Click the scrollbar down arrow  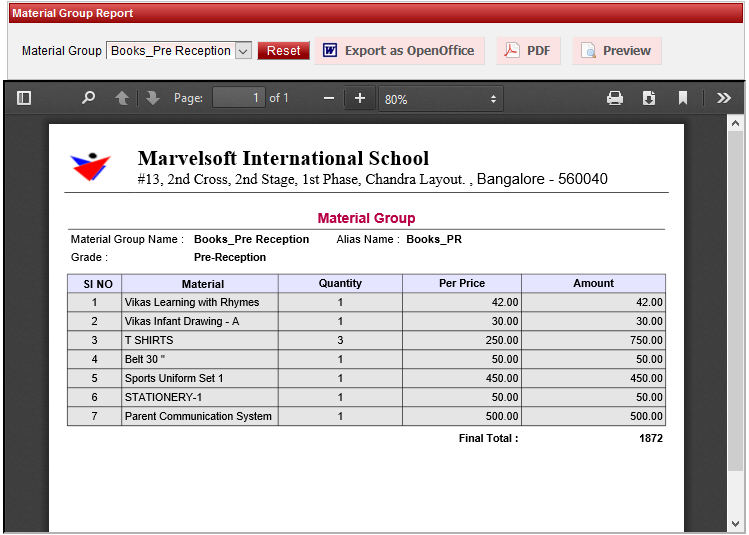(736, 525)
